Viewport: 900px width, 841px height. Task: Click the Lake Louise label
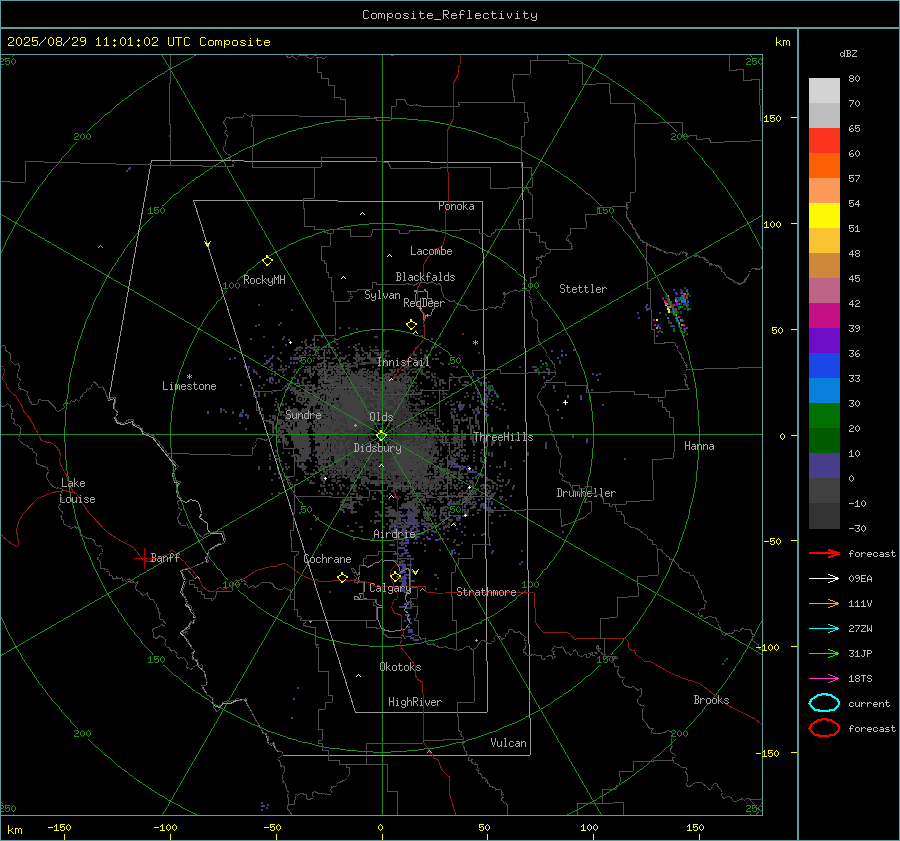(77, 491)
